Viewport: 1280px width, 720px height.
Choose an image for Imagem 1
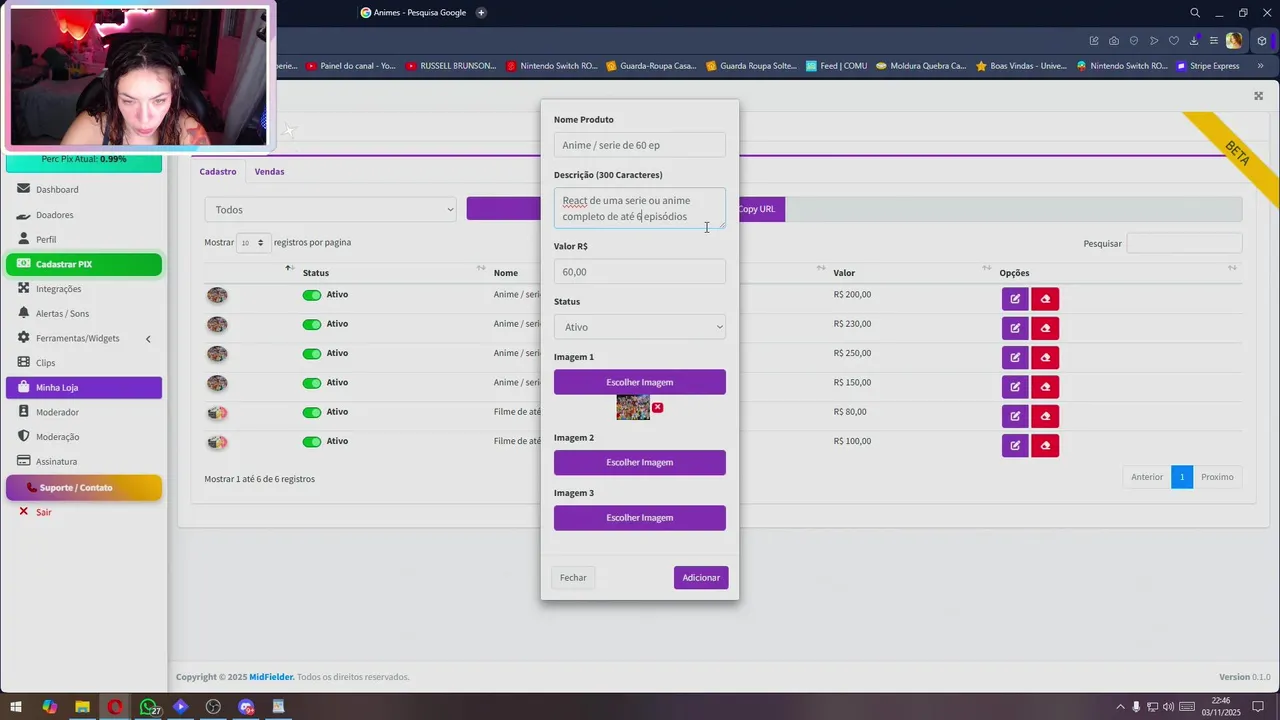640,382
